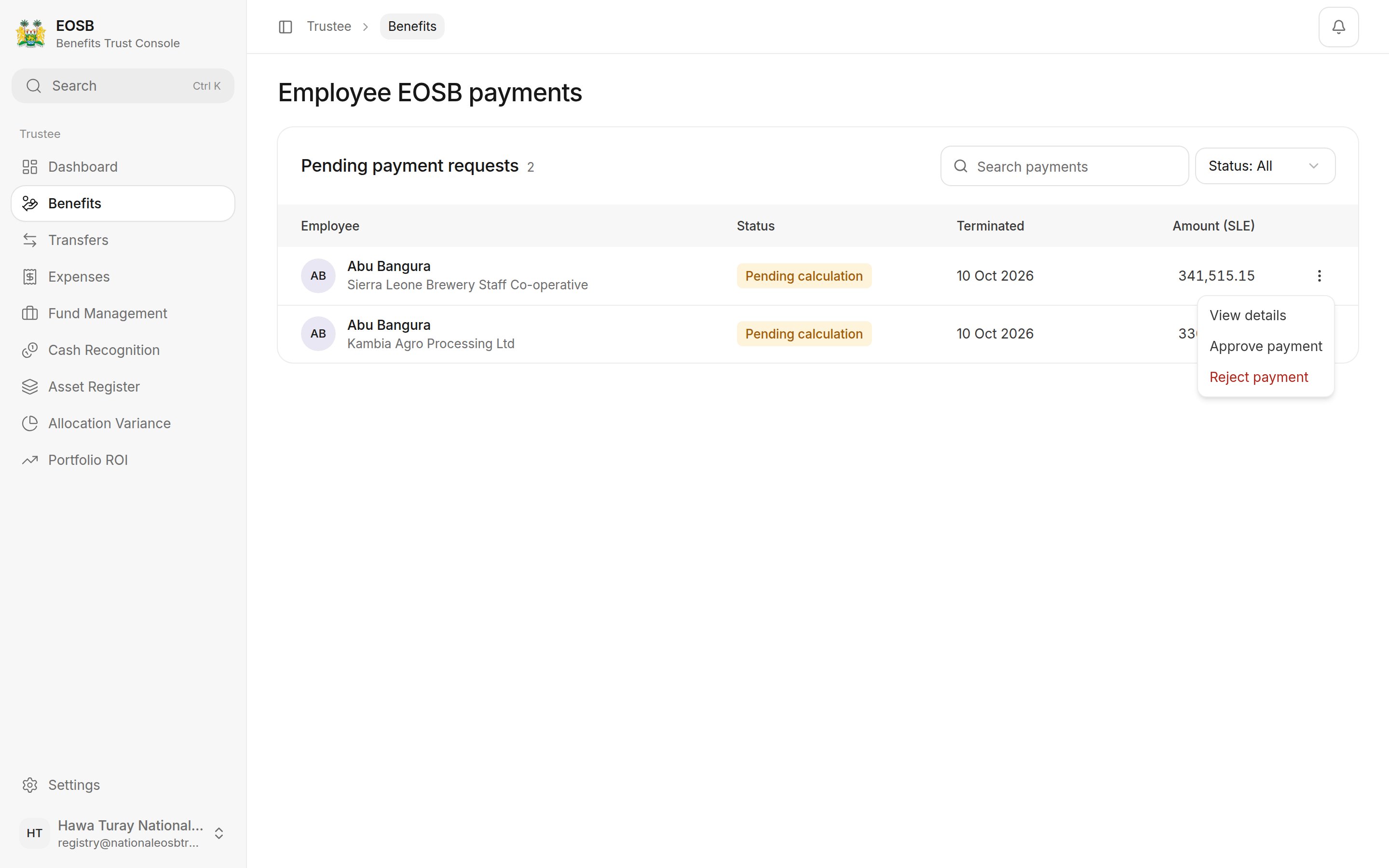Click the Trustee breadcrumb

(x=328, y=27)
